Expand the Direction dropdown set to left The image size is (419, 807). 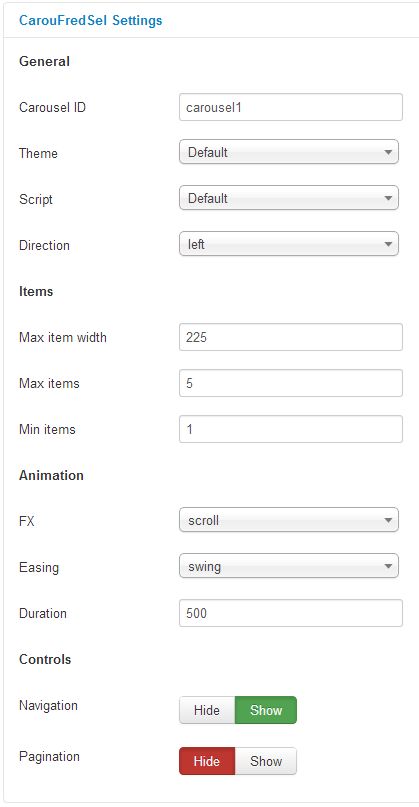(x=289, y=244)
